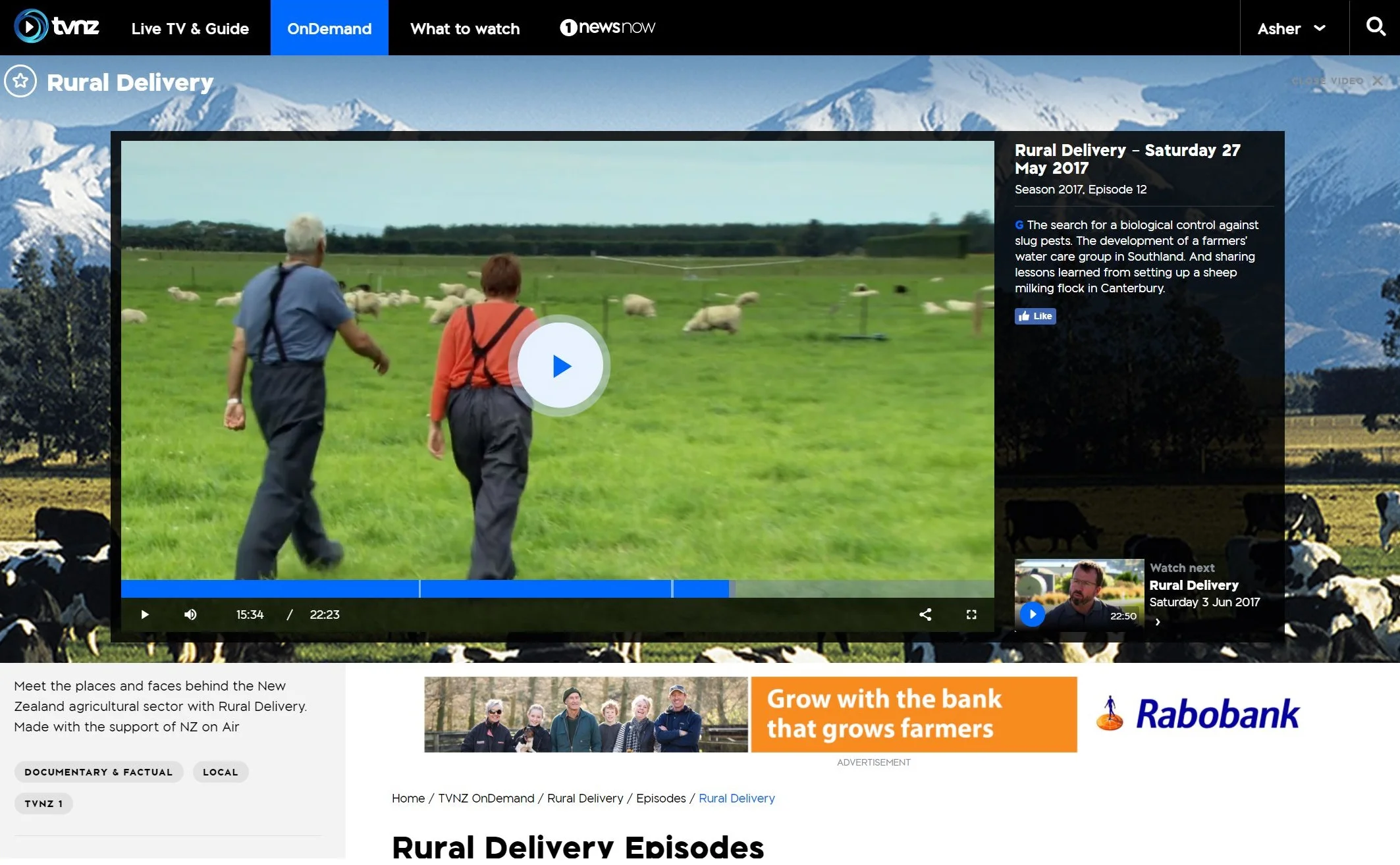
Task: Click the Facebook Like button
Action: point(1035,317)
